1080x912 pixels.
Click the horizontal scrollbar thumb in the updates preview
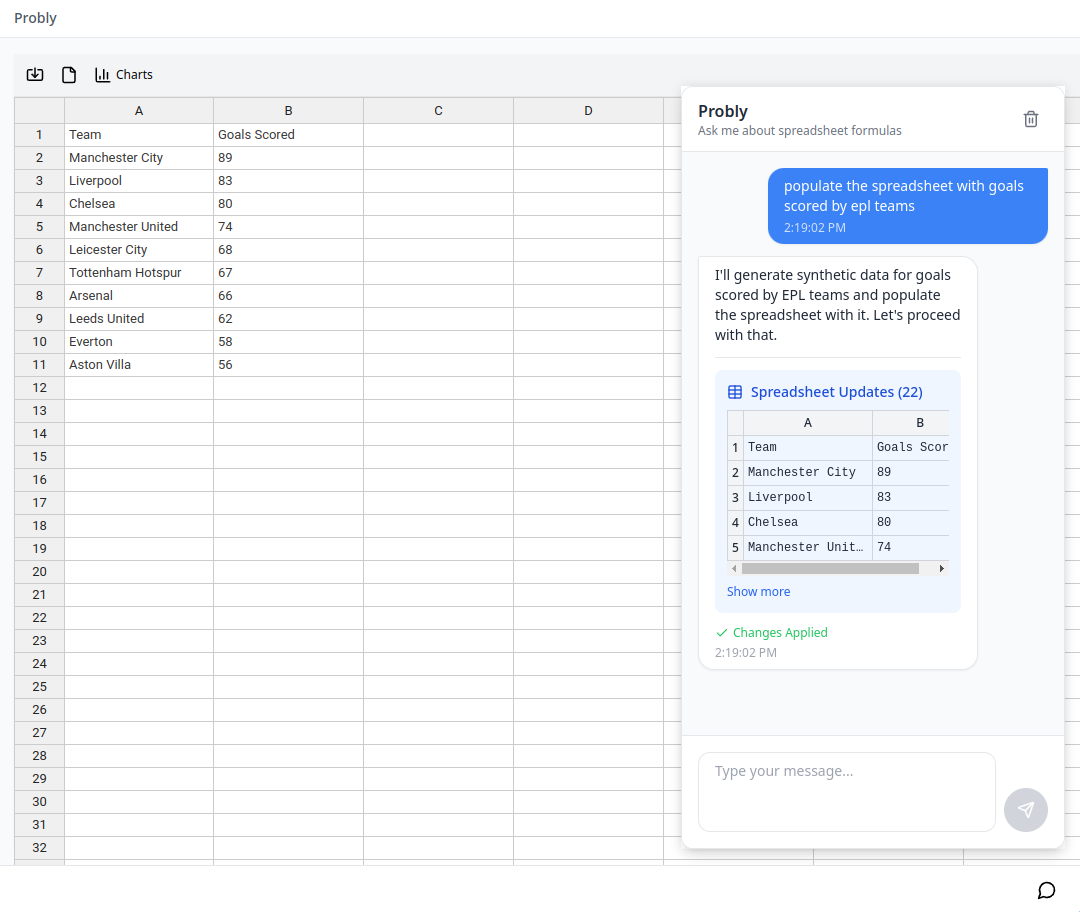pyautogui.click(x=830, y=568)
